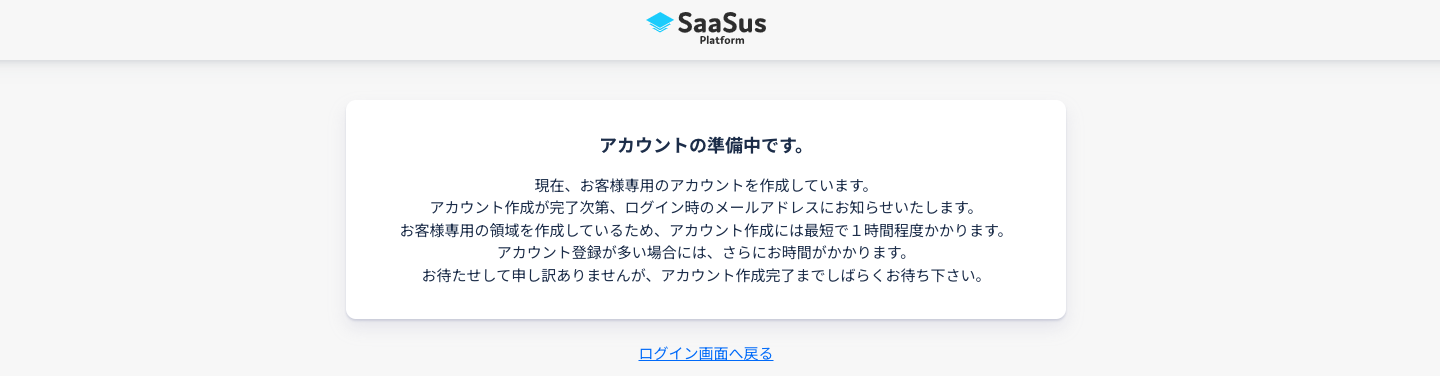This screenshot has height=376, width=1440.
Task: Click the phrase しばらくお待ち下さい at message end
Action: point(896,275)
